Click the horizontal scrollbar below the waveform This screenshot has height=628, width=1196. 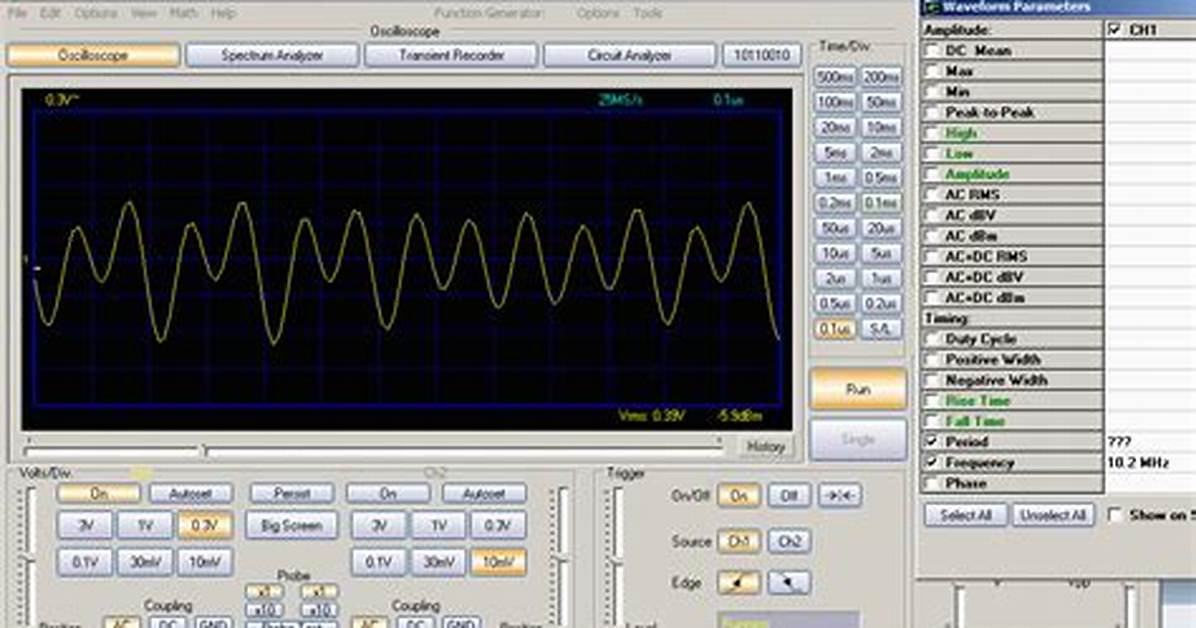coord(374,451)
